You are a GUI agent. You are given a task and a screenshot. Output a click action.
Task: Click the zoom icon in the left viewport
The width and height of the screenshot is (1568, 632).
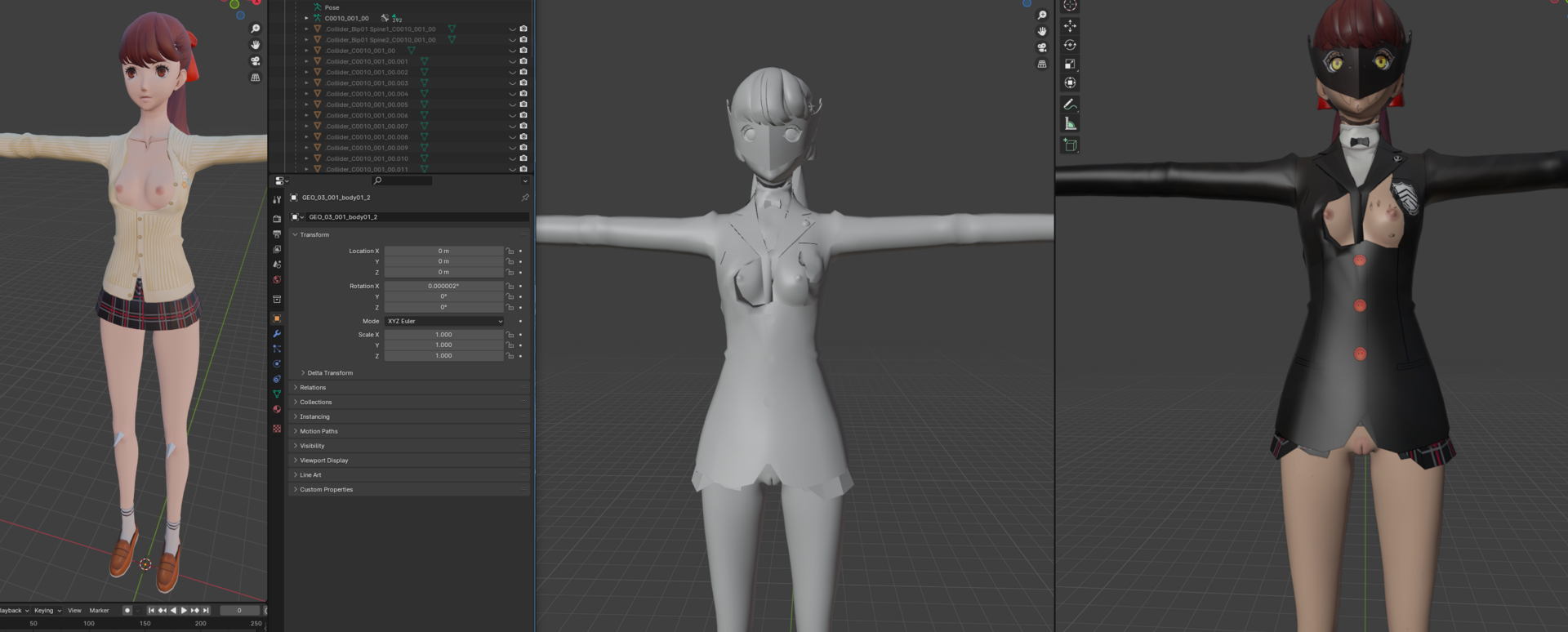[256, 29]
